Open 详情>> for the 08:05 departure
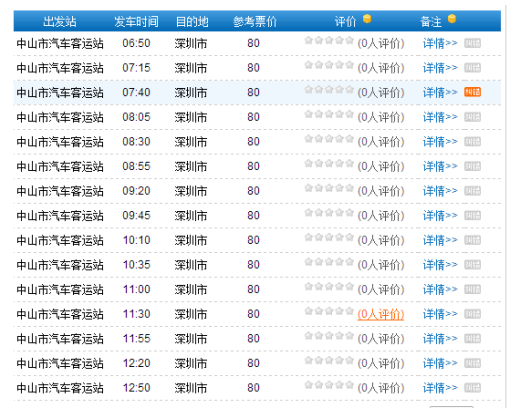The image size is (524, 413). click(x=440, y=117)
